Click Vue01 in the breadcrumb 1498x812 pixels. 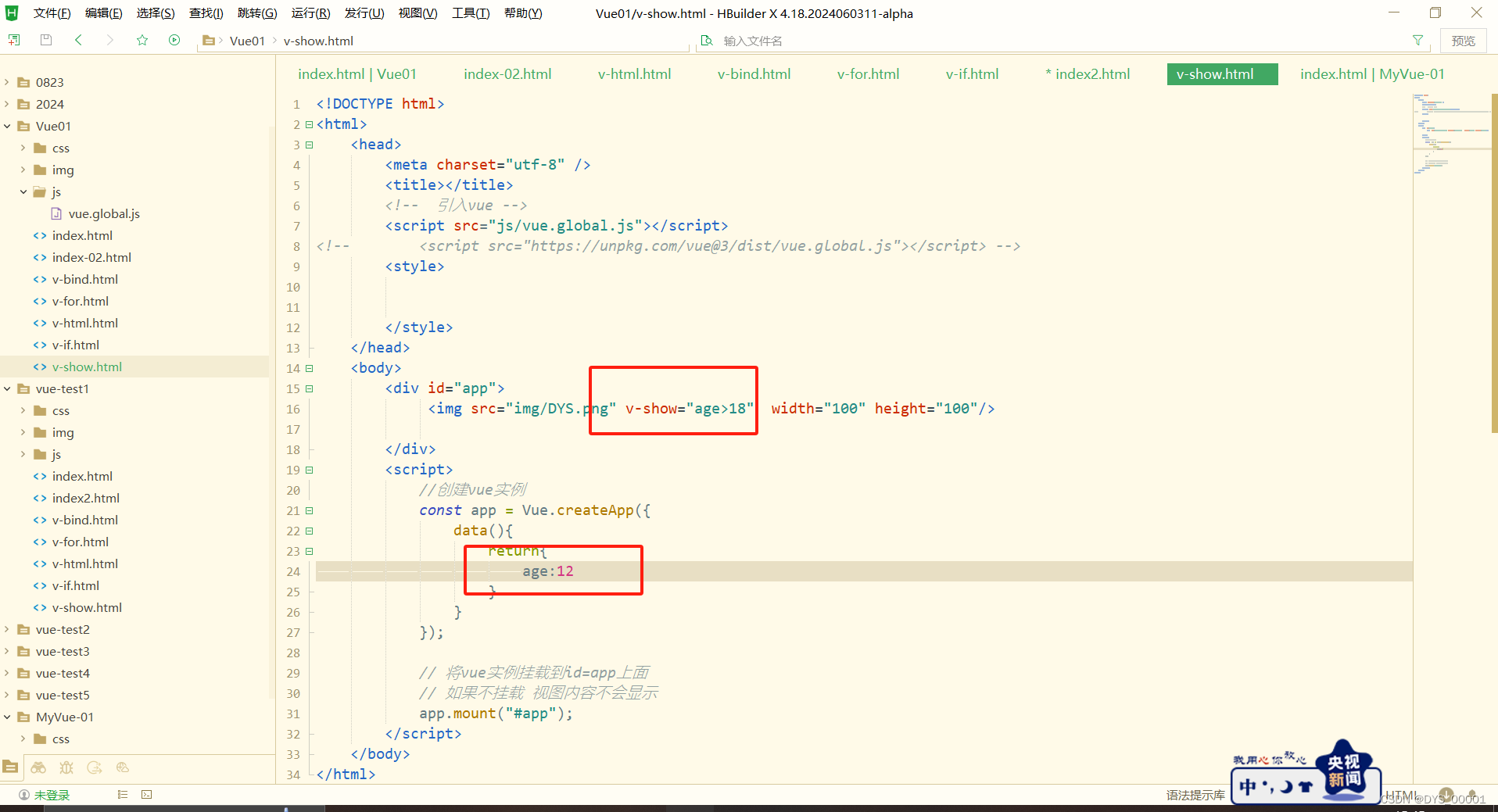point(247,41)
